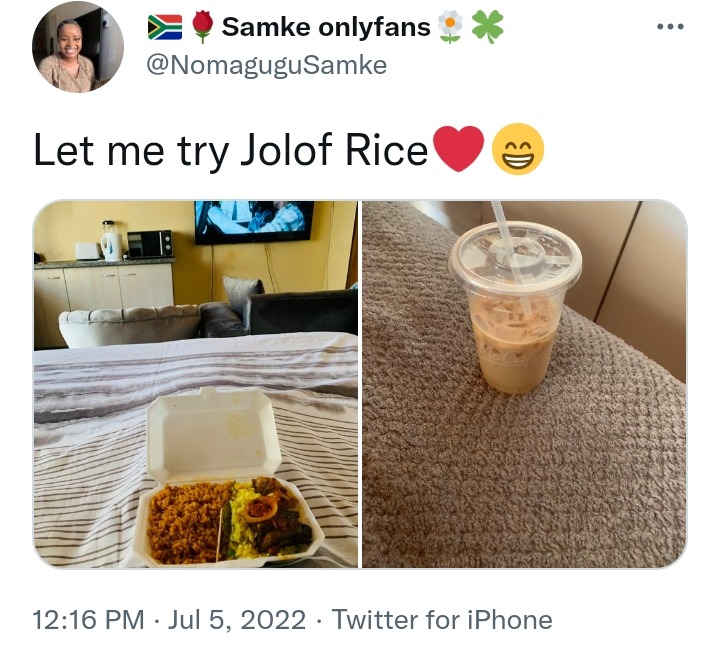Click the McCafe cup lid in right photo
The width and height of the screenshot is (720, 660).
[x=516, y=258]
